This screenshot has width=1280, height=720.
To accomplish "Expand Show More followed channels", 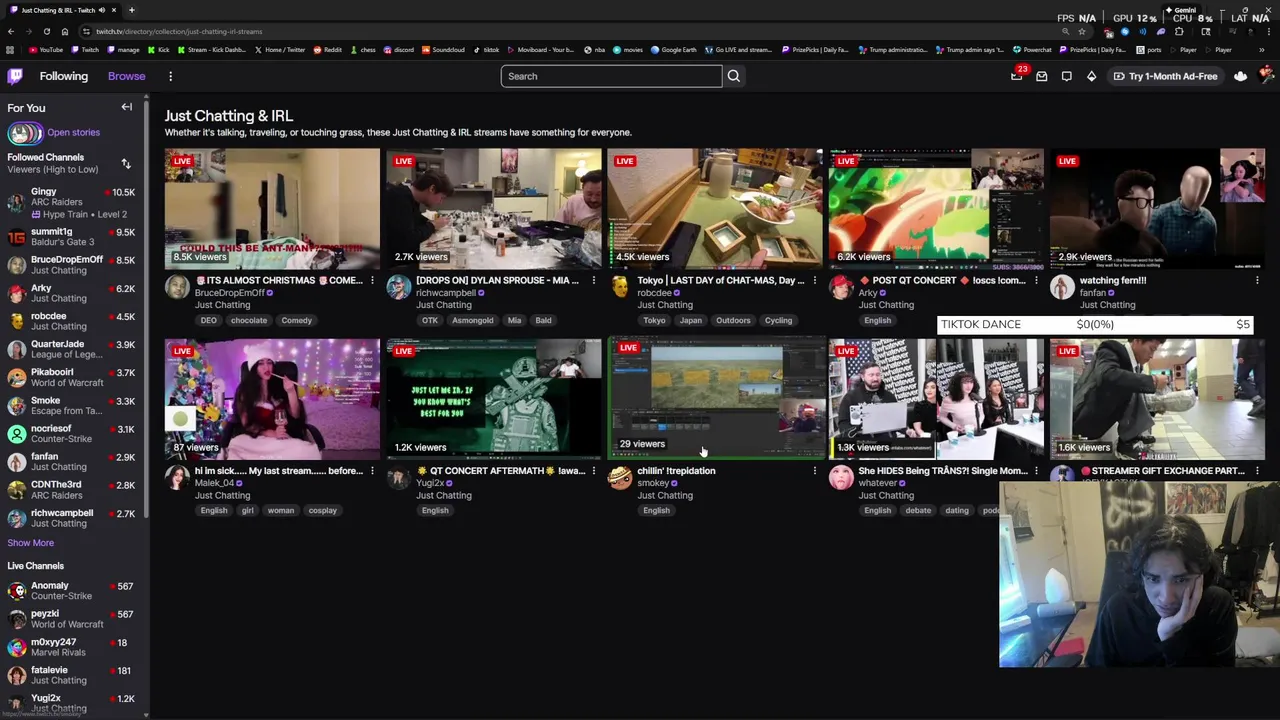I will pyautogui.click(x=31, y=543).
